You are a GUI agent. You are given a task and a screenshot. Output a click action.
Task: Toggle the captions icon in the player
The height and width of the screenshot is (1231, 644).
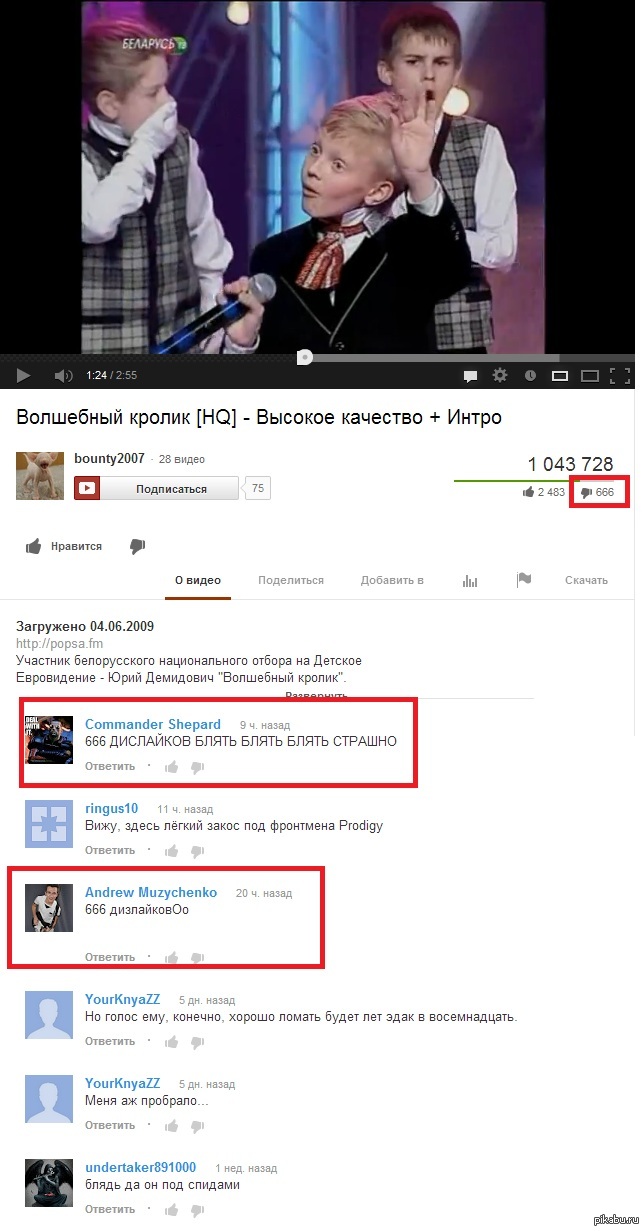469,376
